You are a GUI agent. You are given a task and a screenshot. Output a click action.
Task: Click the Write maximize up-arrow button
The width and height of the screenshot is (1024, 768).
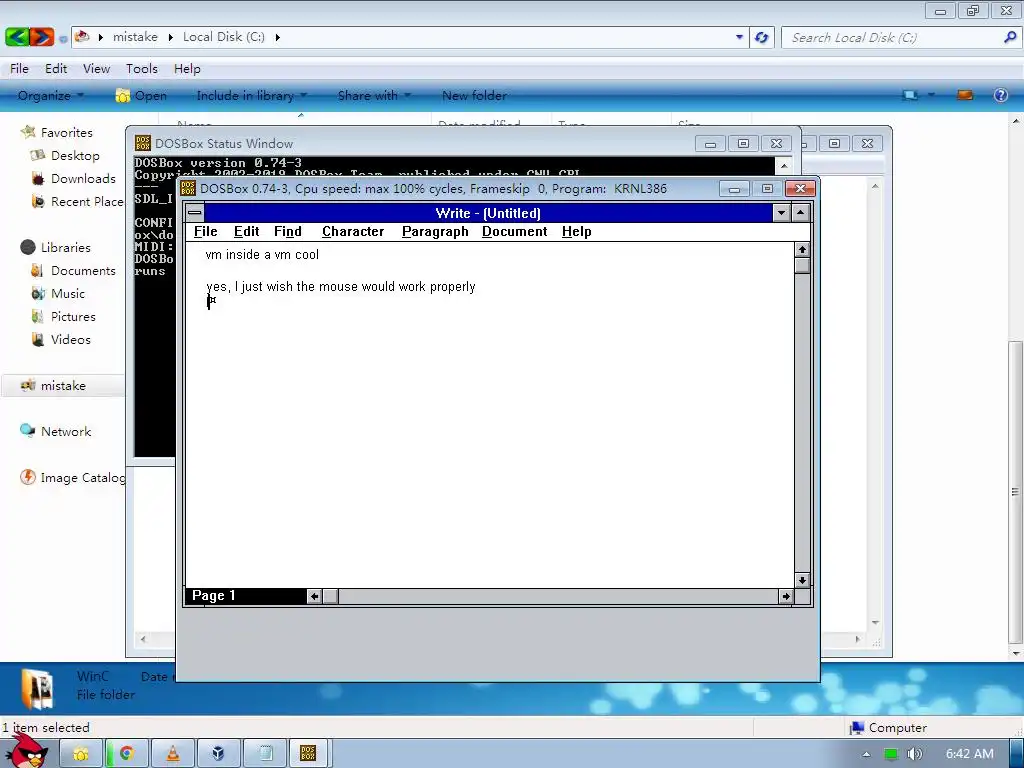(x=801, y=213)
